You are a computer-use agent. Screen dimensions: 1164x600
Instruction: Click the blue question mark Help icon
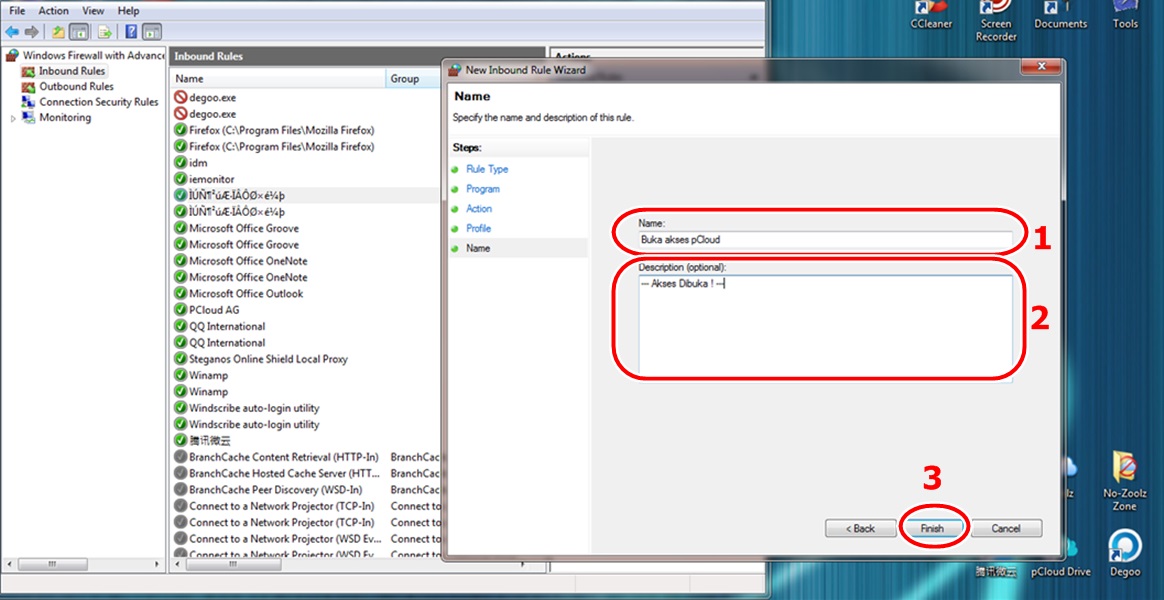click(x=131, y=32)
